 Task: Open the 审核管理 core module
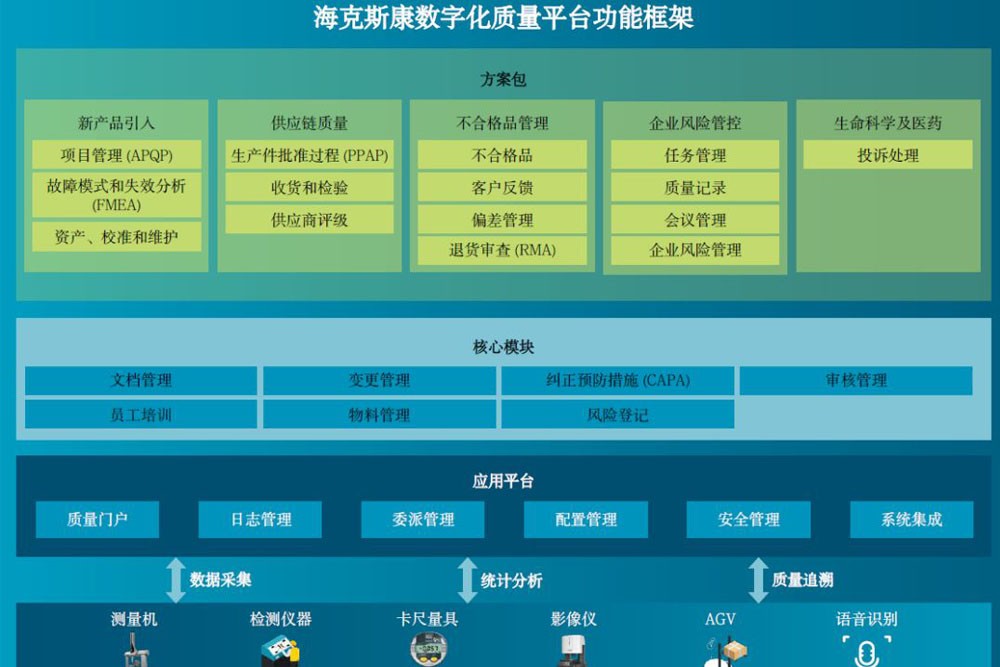[x=856, y=380]
